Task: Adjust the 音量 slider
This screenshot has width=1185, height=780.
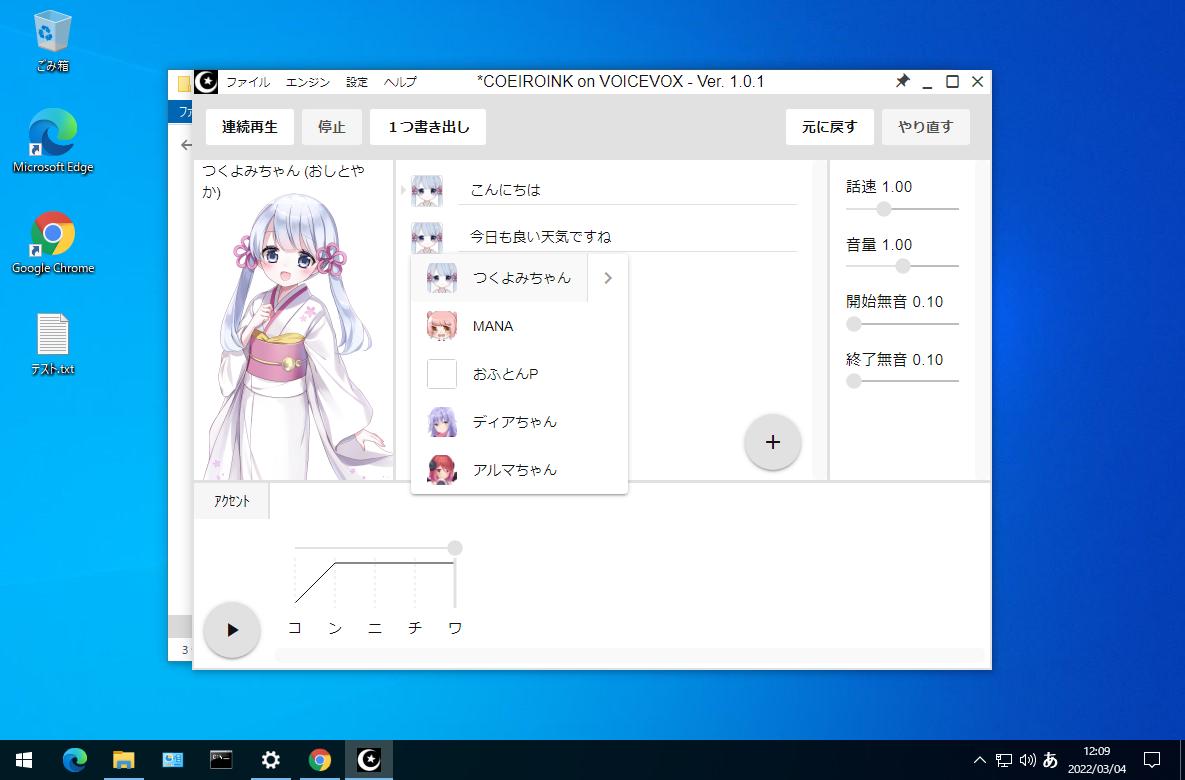Action: [x=902, y=266]
